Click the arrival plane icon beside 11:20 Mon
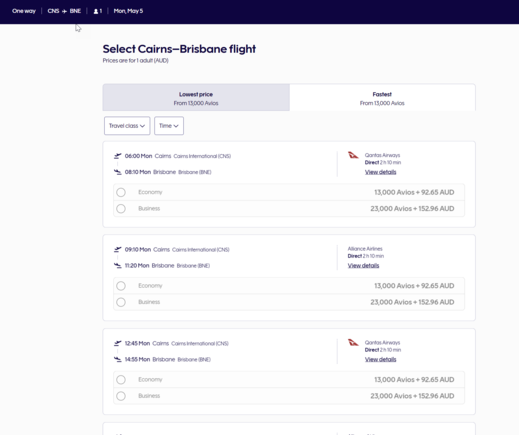The height and width of the screenshot is (435, 519). point(118,266)
